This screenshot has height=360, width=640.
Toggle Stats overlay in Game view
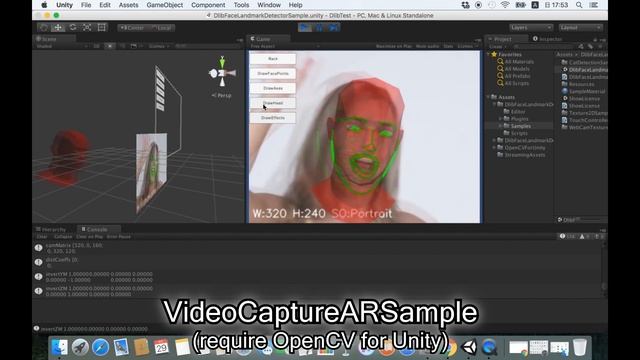click(x=448, y=46)
